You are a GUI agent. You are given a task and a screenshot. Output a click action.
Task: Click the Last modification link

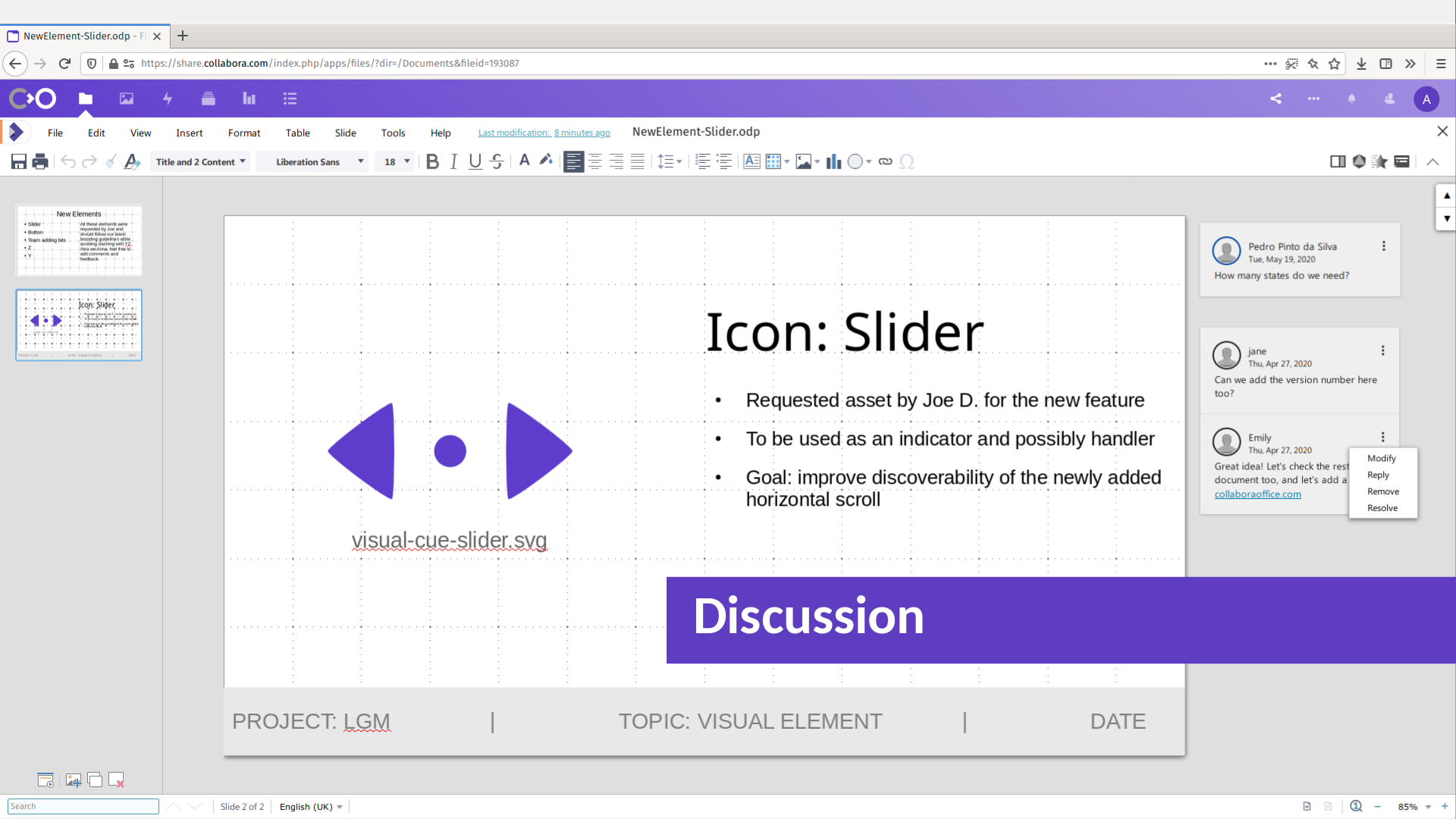(x=544, y=133)
